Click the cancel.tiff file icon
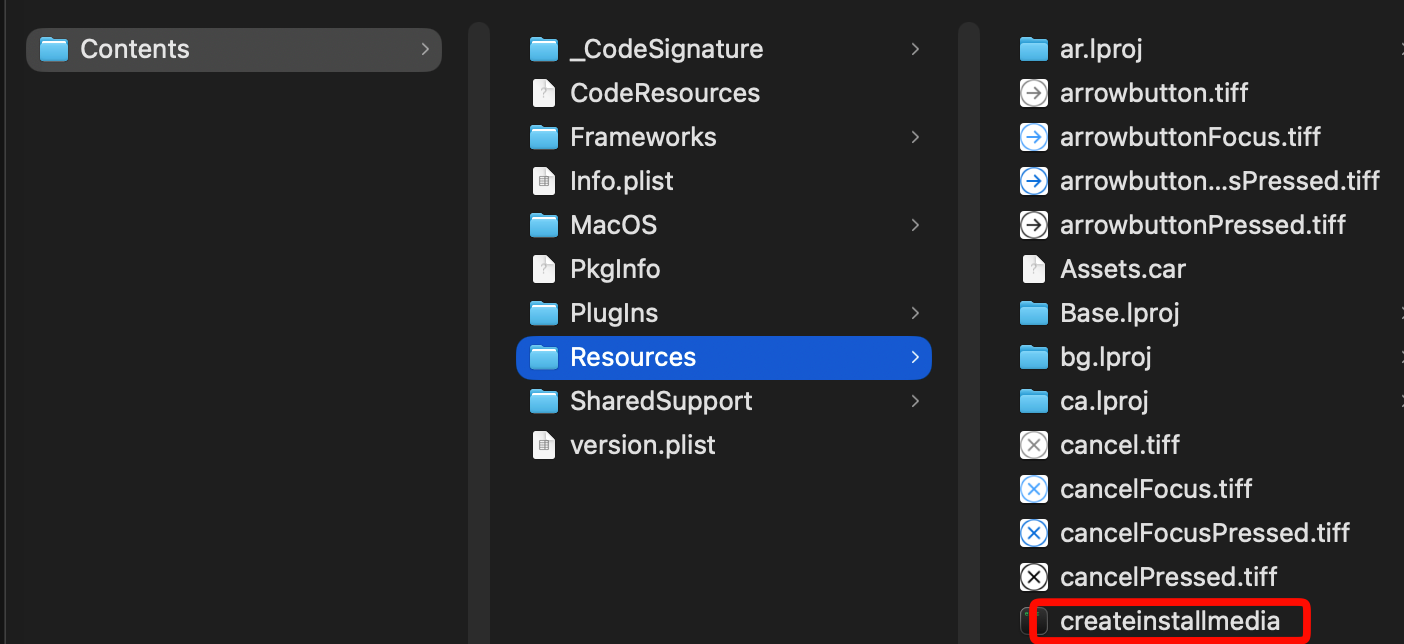1404x644 pixels. click(x=1033, y=445)
